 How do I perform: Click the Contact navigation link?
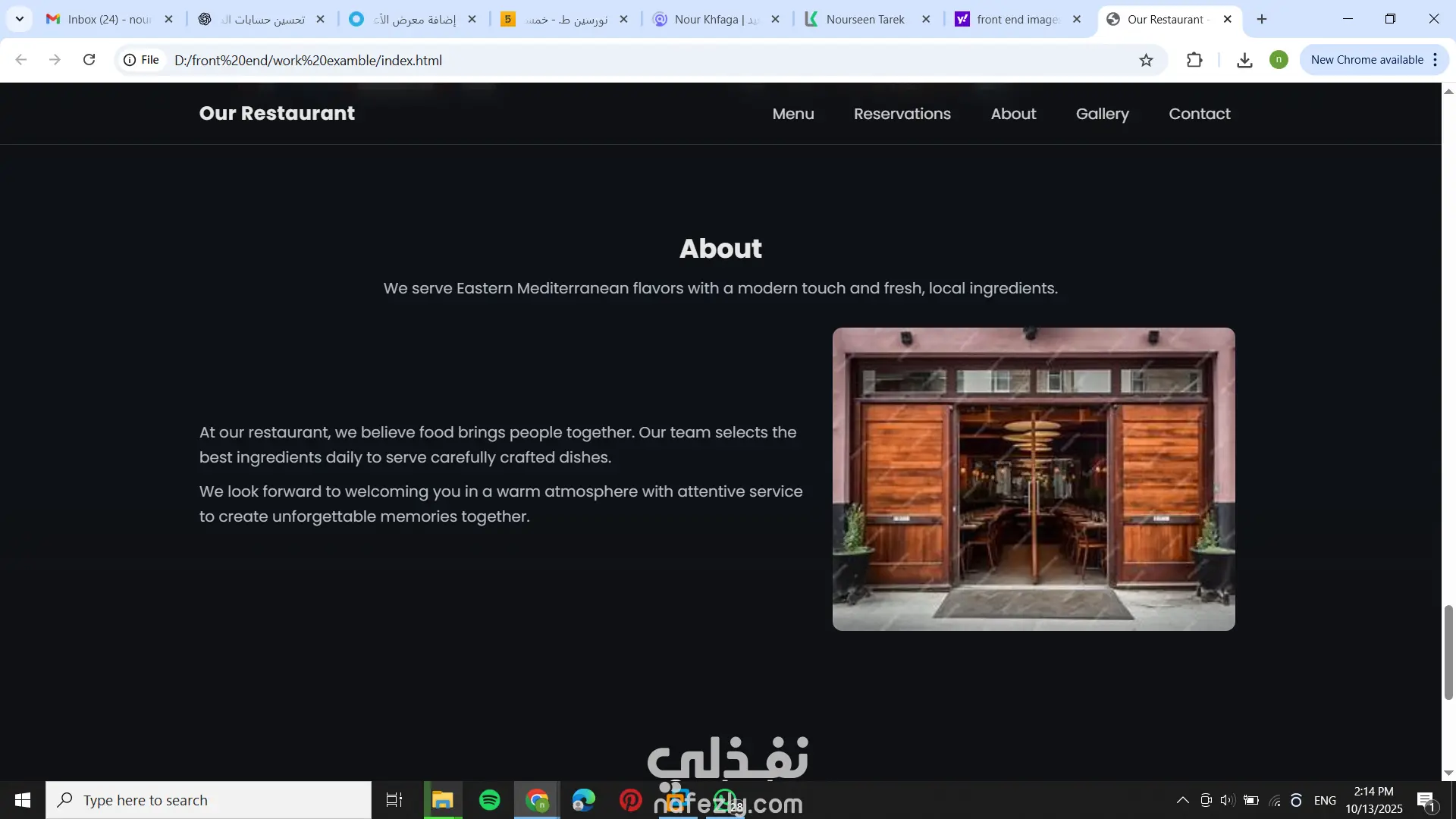click(1199, 114)
